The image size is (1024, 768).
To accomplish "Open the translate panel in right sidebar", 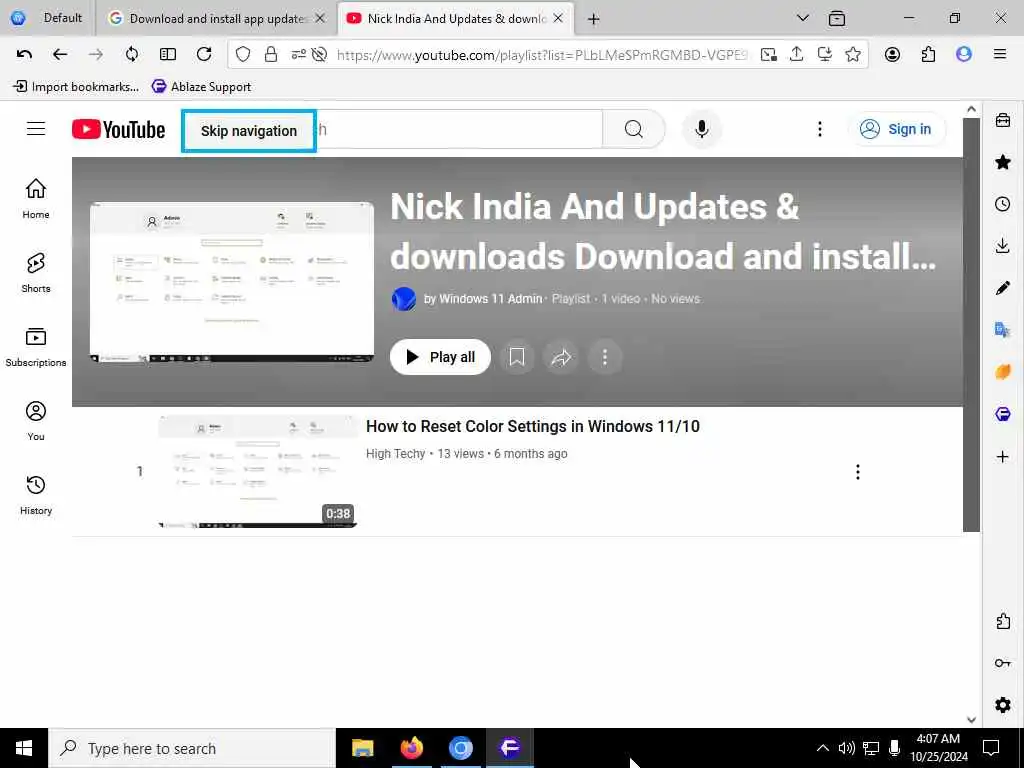I will (1002, 330).
